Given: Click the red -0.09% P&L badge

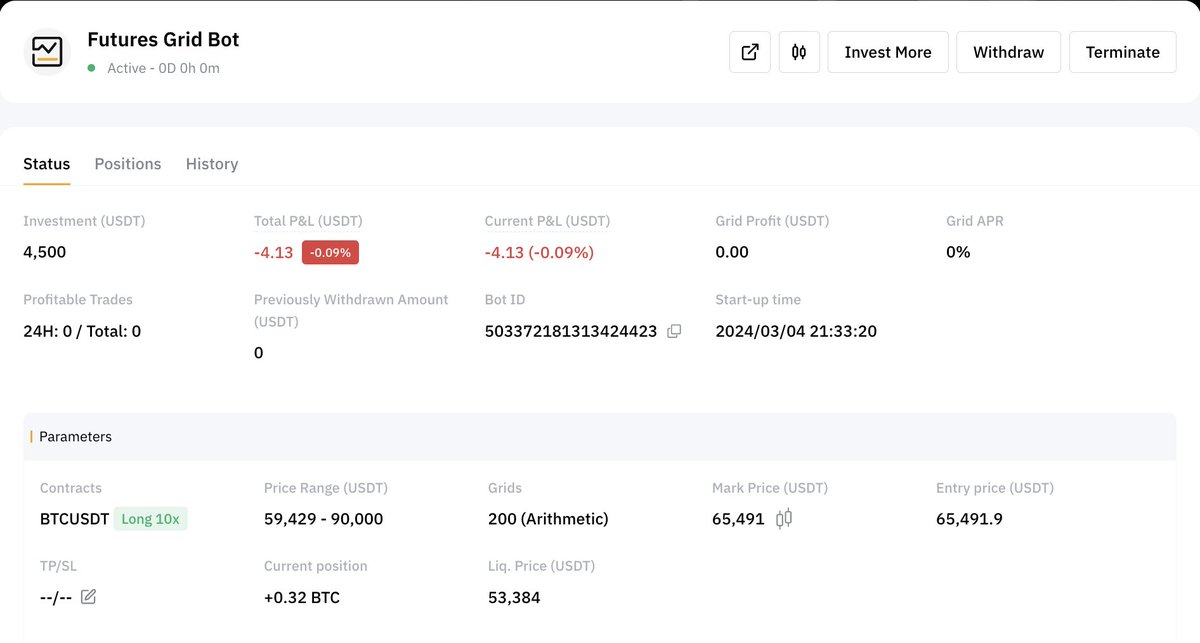Looking at the screenshot, I should [330, 252].
